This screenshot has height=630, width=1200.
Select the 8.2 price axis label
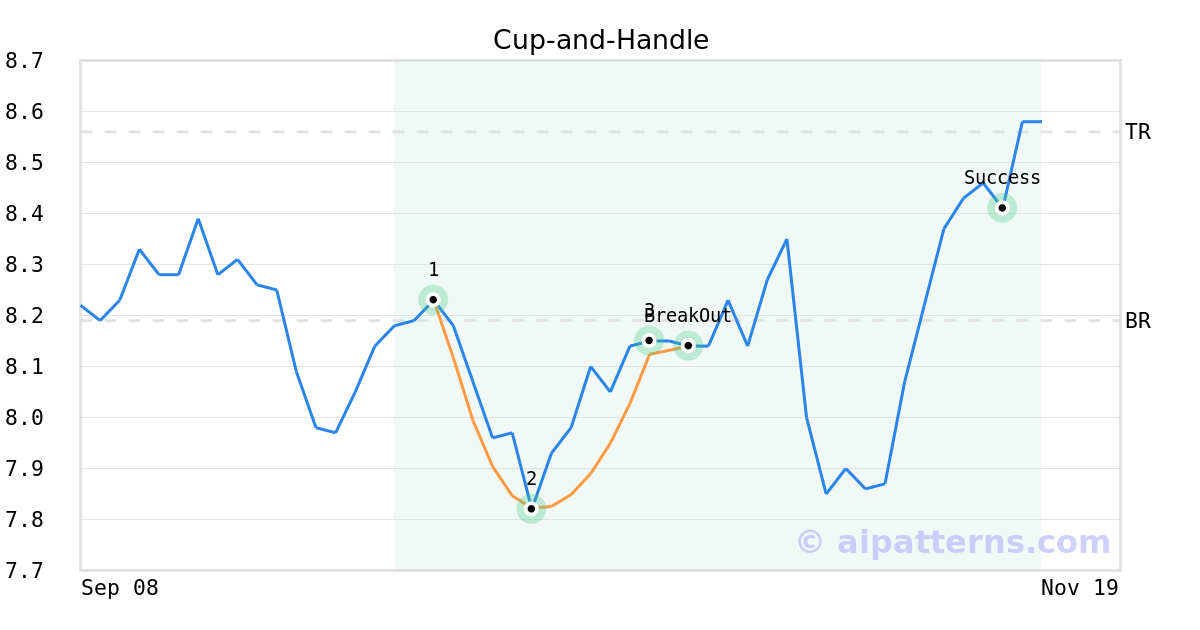point(24,316)
